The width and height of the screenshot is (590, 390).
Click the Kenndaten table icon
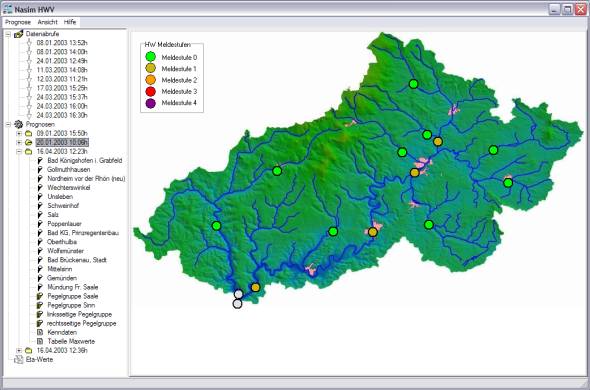(x=40, y=332)
